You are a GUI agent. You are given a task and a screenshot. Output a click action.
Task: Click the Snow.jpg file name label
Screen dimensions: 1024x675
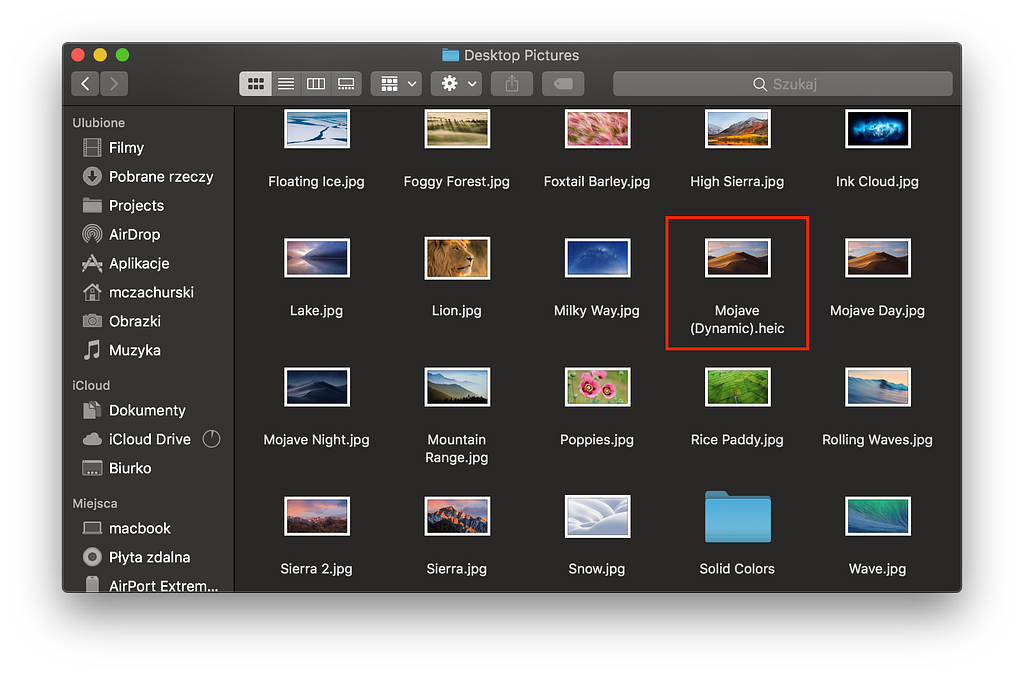coord(597,569)
